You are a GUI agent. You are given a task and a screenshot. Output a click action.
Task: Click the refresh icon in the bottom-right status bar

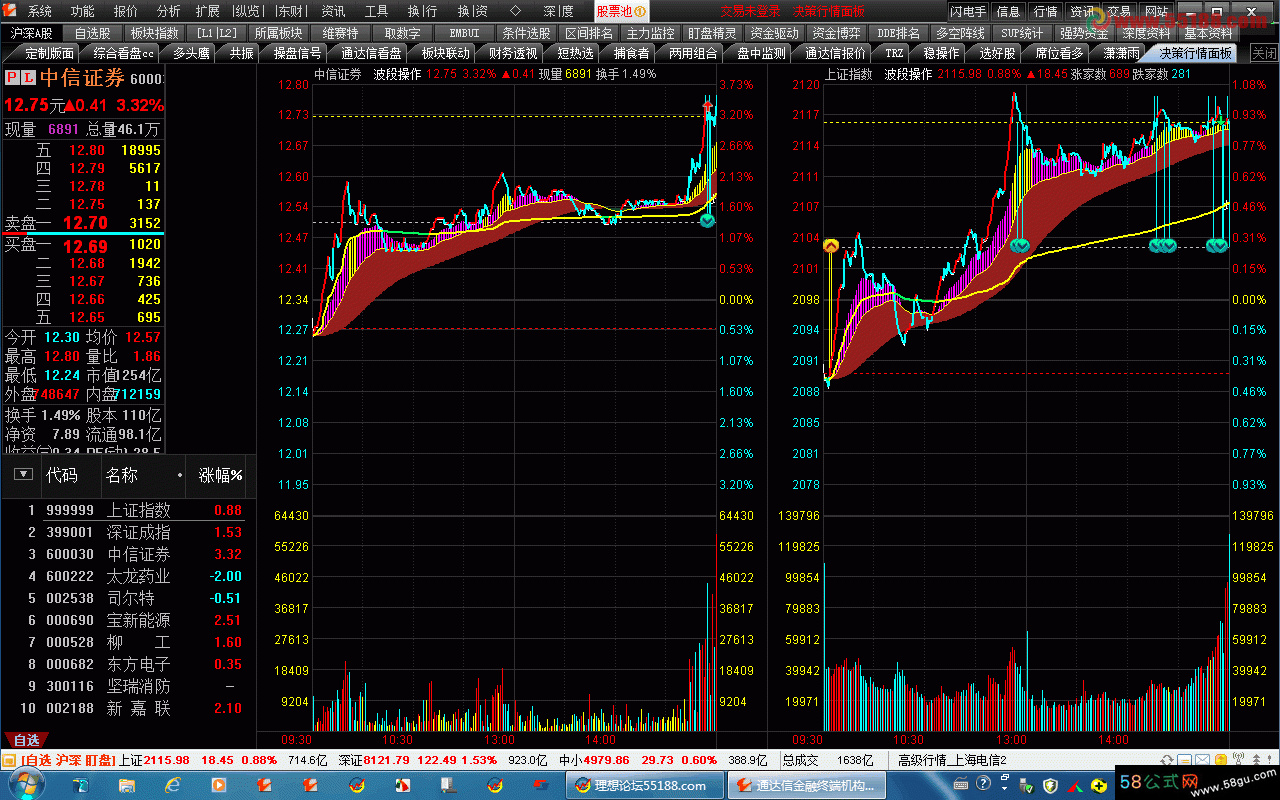tap(1168, 761)
